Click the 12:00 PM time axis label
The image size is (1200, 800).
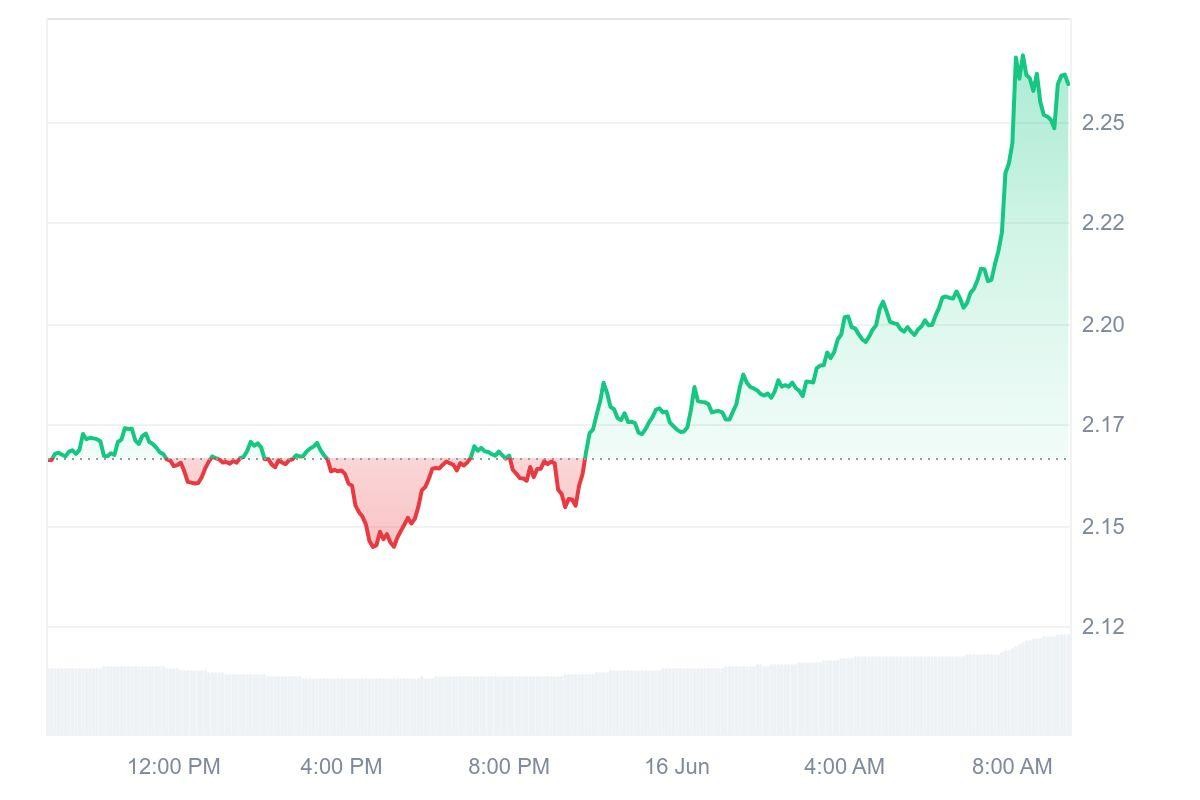point(174,767)
